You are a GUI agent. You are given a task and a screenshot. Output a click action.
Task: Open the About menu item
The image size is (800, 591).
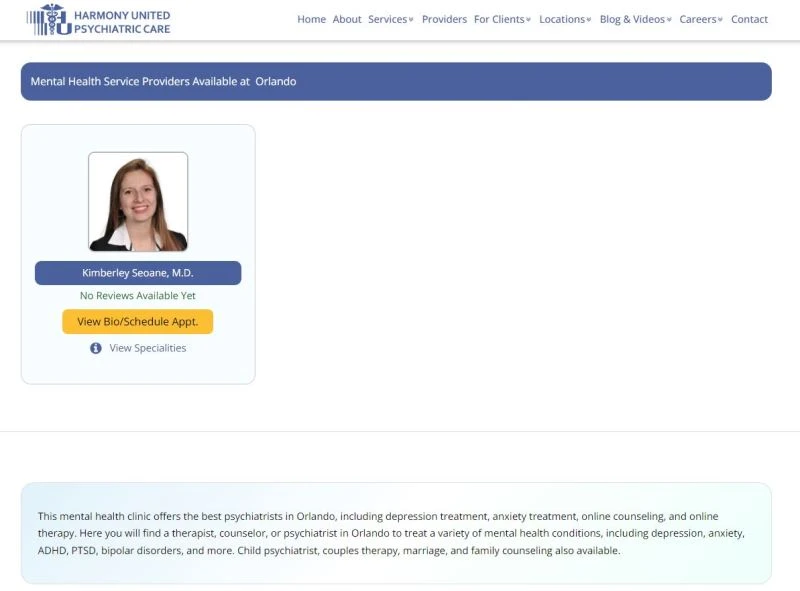click(347, 19)
